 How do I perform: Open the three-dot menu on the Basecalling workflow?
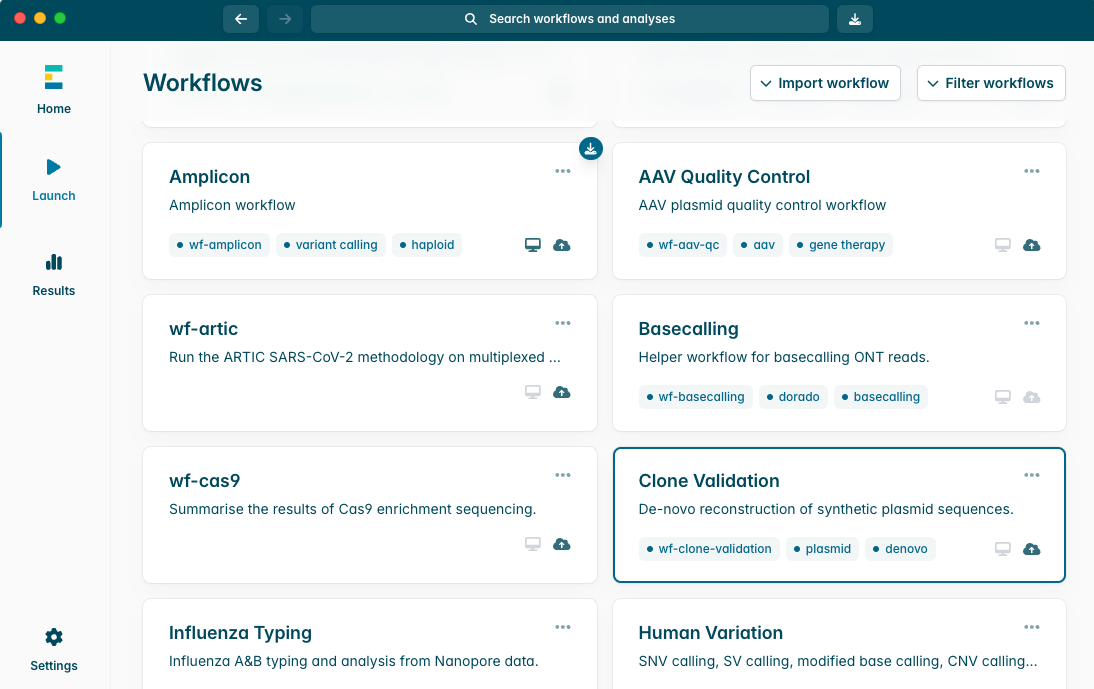click(1031, 323)
